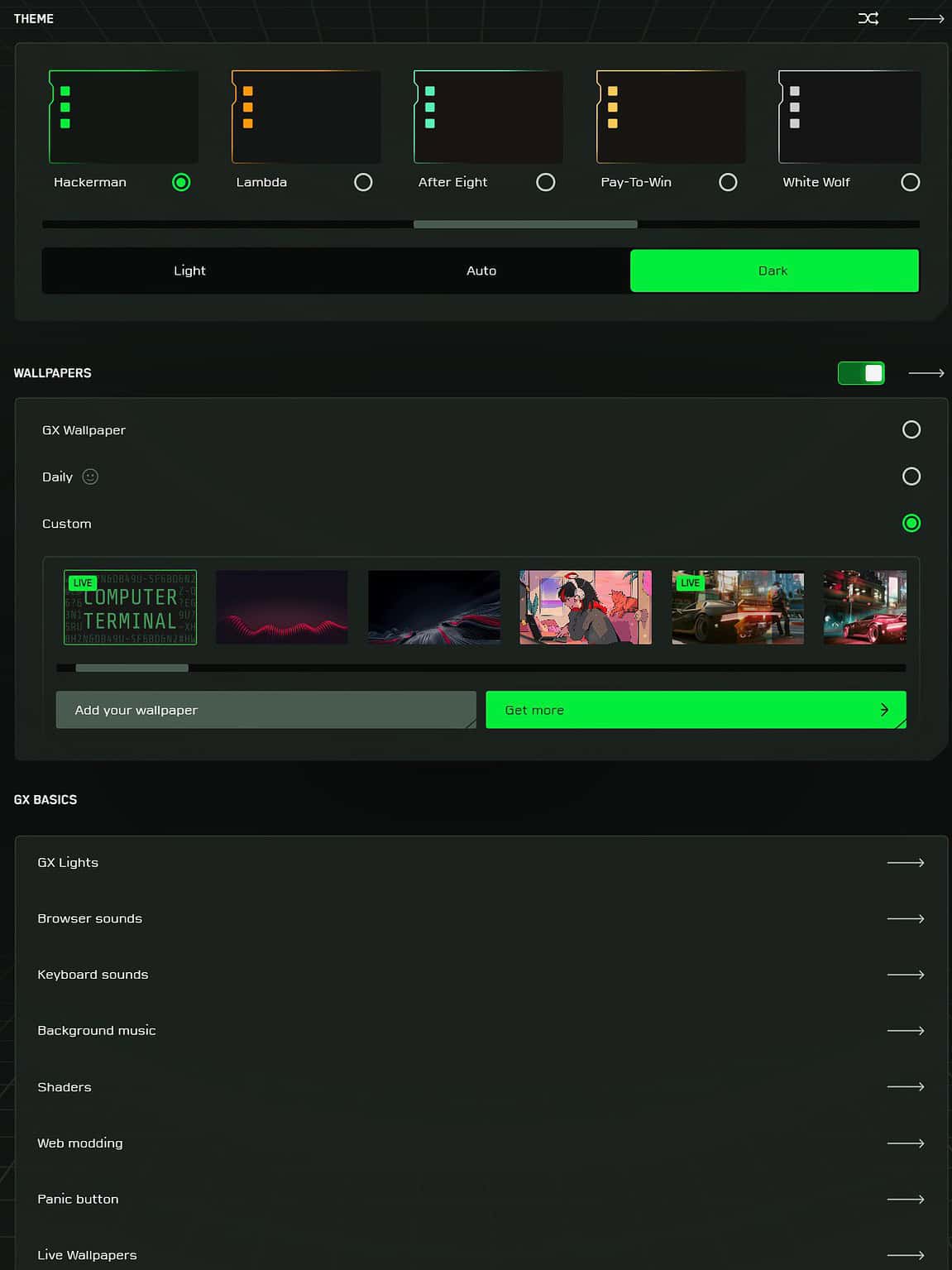Screen dimensions: 952x1270
Task: Open Shaders settings
Action: (x=907, y=1087)
